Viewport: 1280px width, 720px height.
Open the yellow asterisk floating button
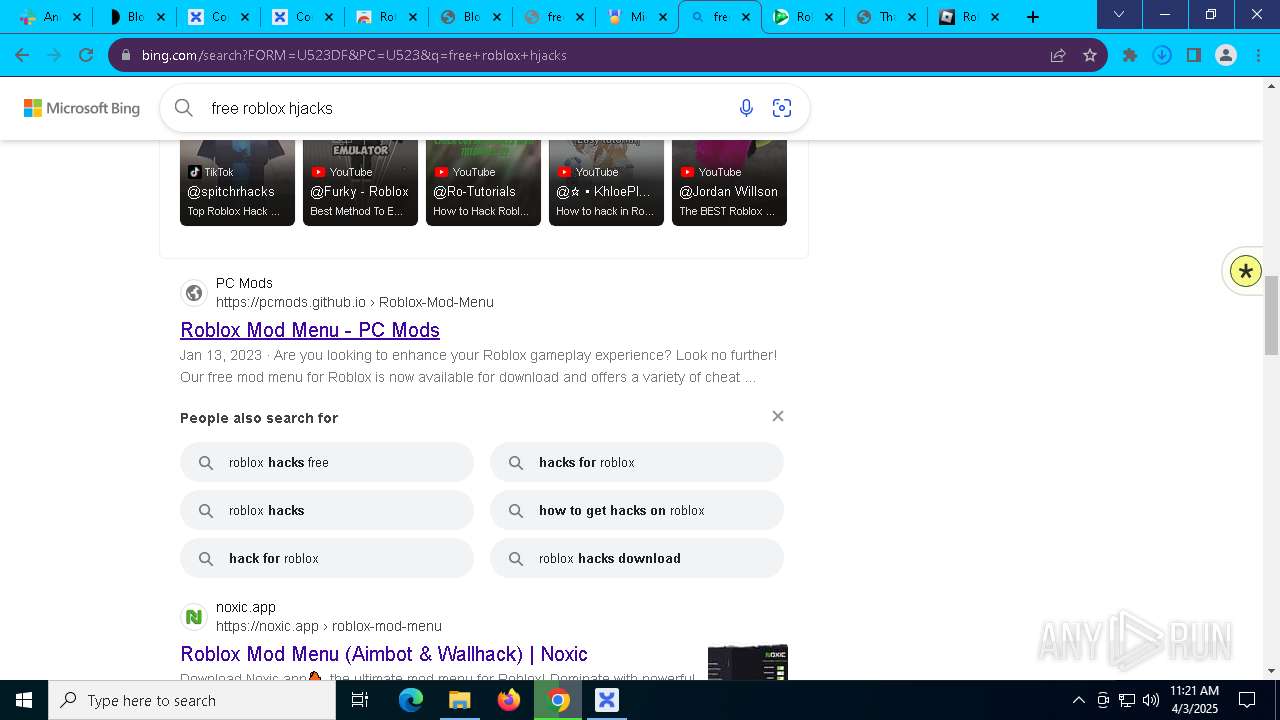click(1246, 271)
